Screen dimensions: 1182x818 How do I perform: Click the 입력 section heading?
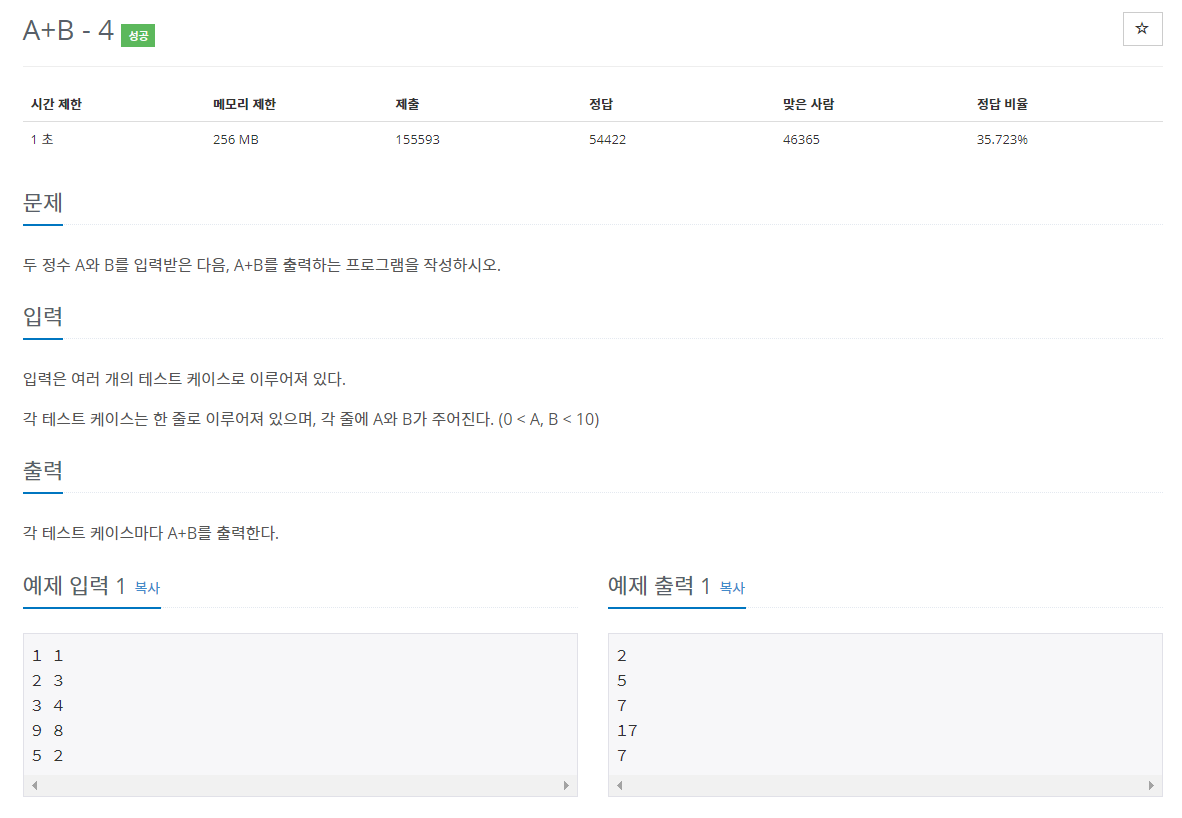[43, 317]
